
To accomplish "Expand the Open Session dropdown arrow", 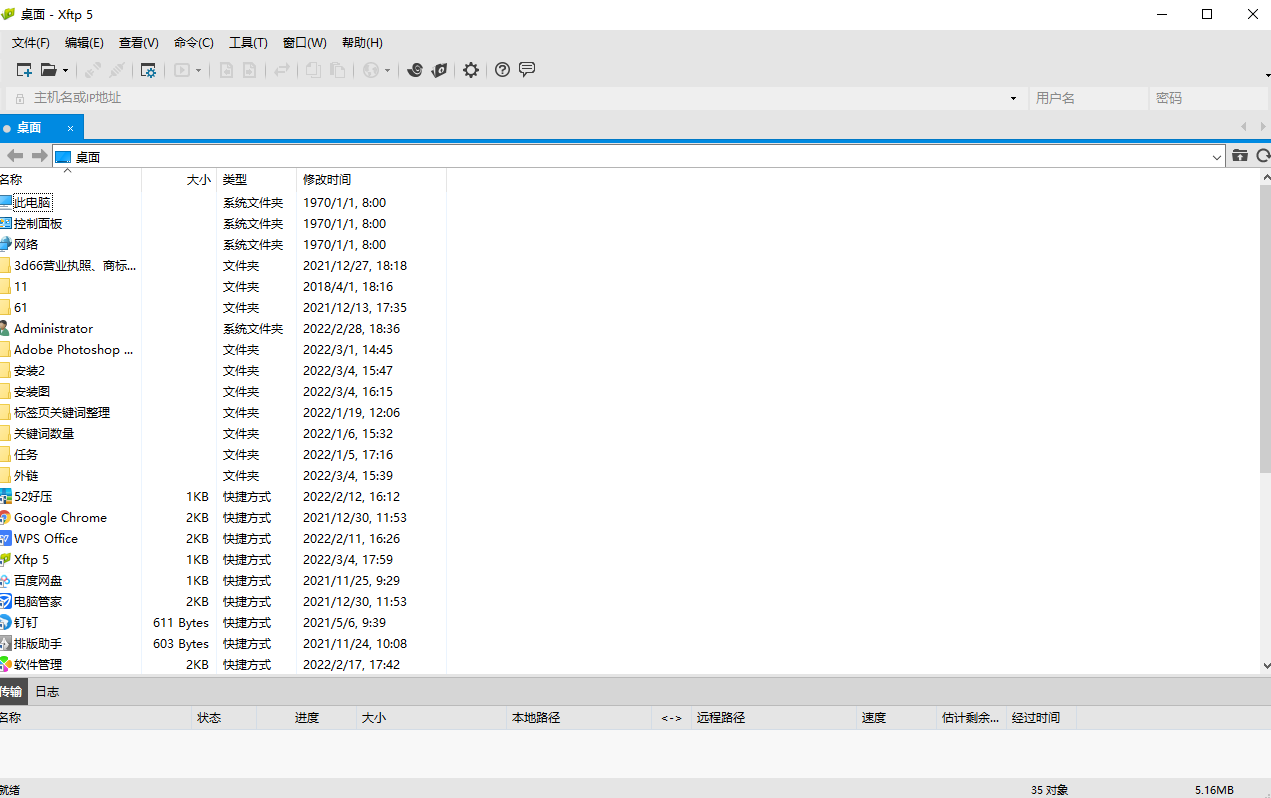I will pos(66,70).
